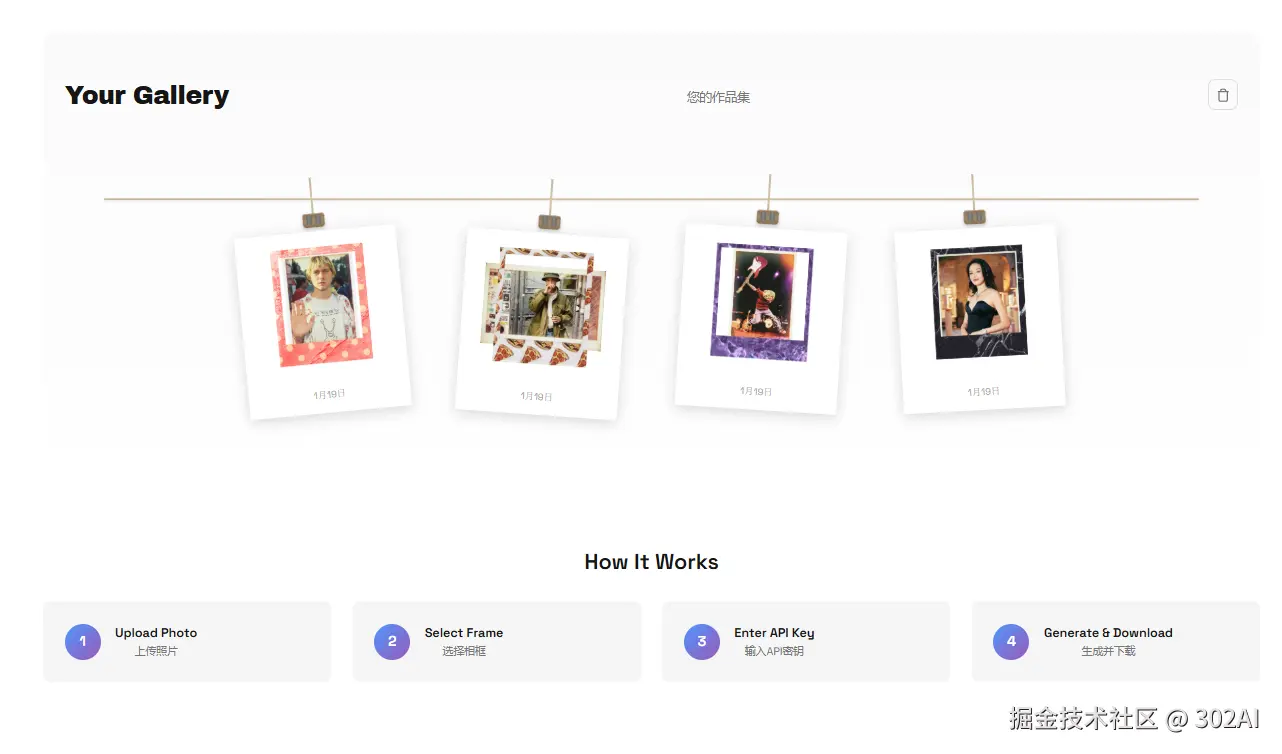This screenshot has height=754, width=1282.
Task: Click the number 4 step circle
Action: pyautogui.click(x=1011, y=642)
